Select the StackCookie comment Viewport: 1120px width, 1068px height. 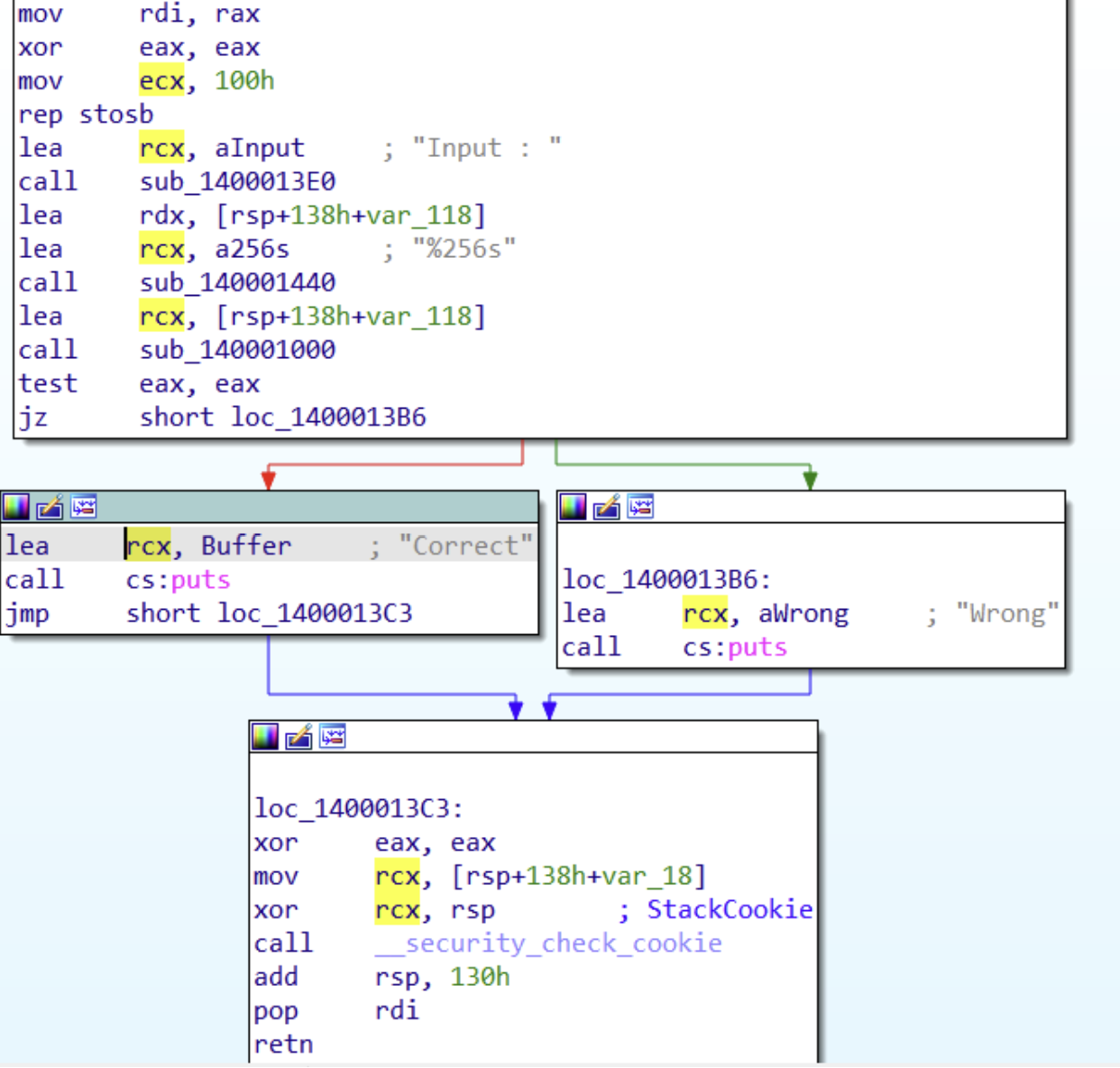[x=729, y=909]
